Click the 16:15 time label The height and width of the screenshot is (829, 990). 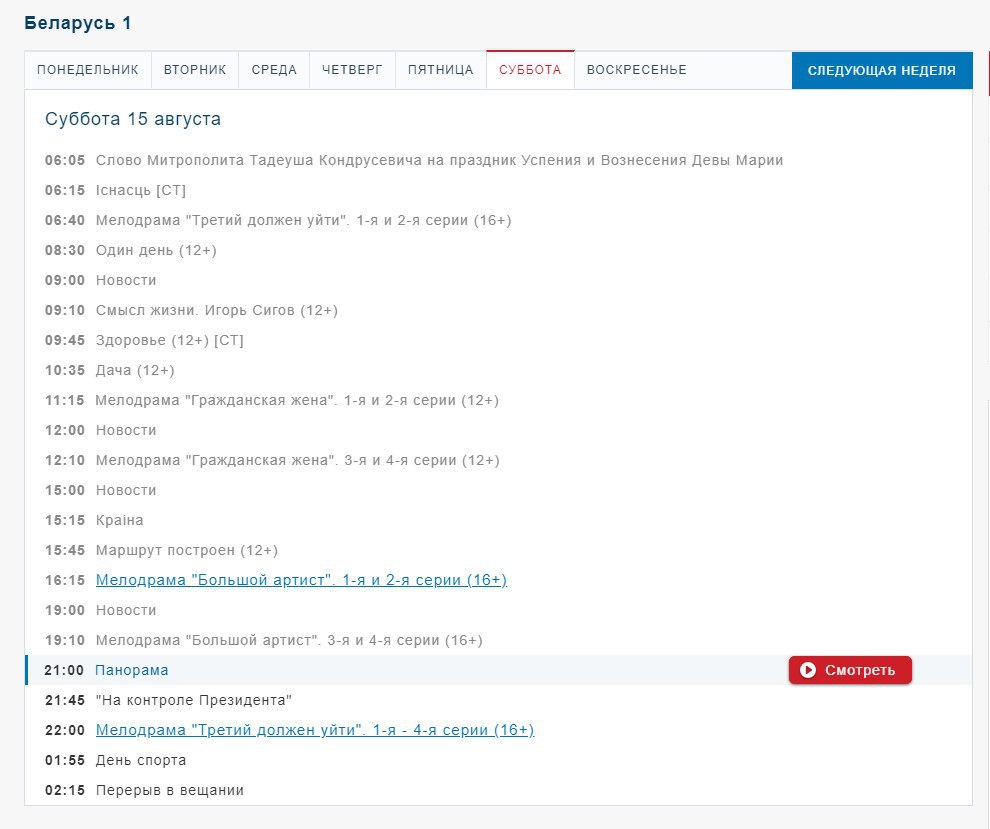(x=64, y=580)
